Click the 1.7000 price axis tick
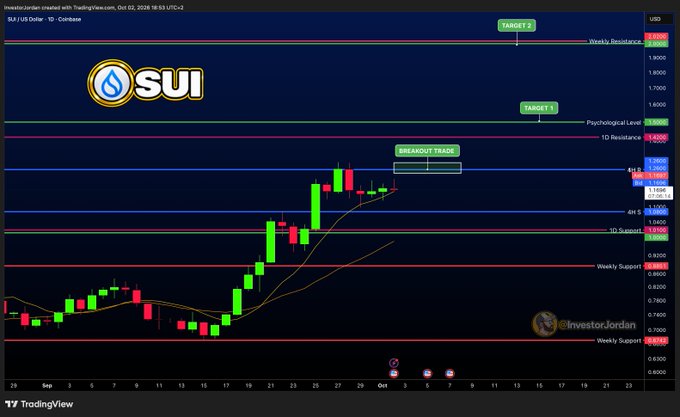Screen dimensions: 680x417 click(x=657, y=88)
